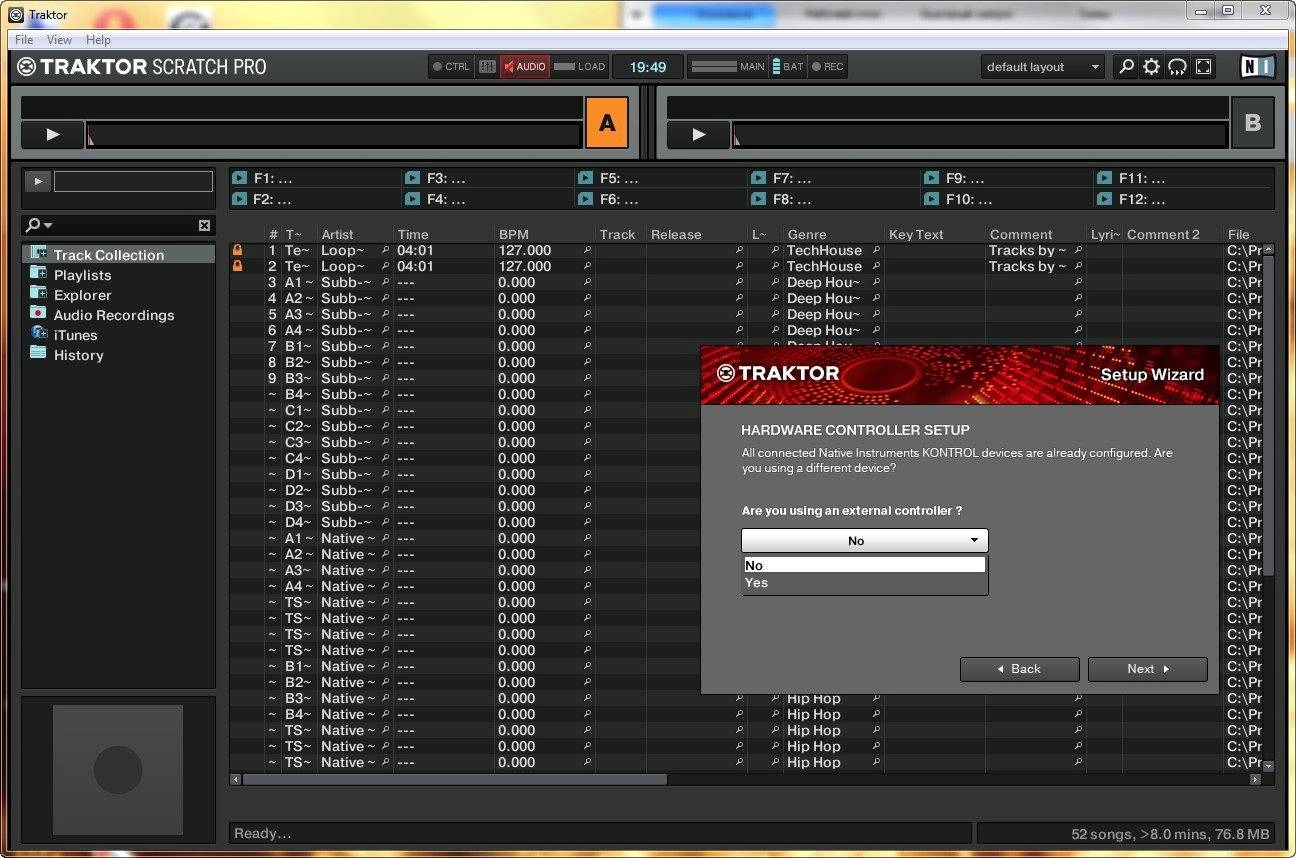Select Track Collection in browser tree
The image size is (1296, 858).
point(118,255)
